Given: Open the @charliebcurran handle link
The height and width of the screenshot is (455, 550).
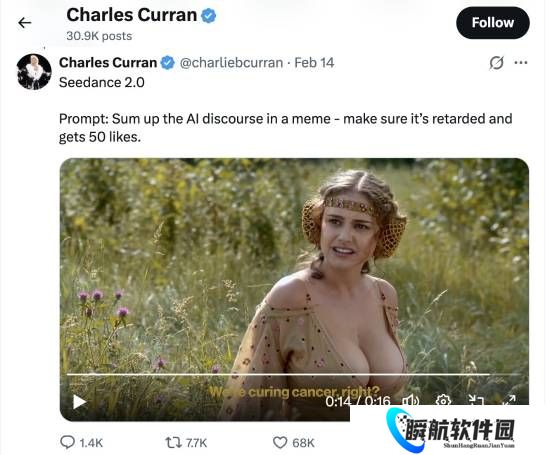Looking at the screenshot, I should pyautogui.click(x=231, y=63).
